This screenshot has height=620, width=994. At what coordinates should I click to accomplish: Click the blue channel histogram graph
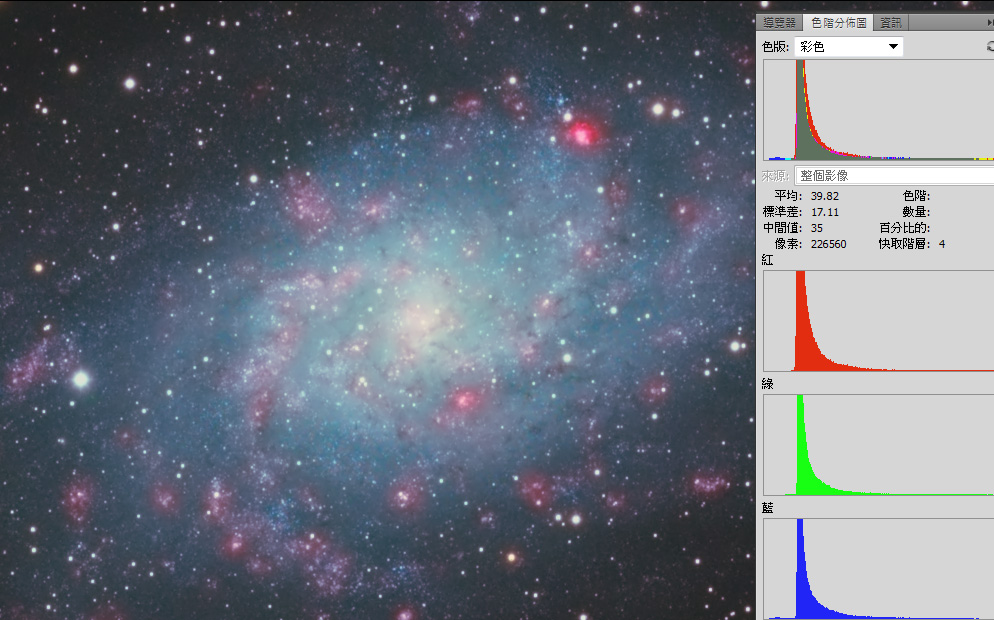(x=878, y=568)
